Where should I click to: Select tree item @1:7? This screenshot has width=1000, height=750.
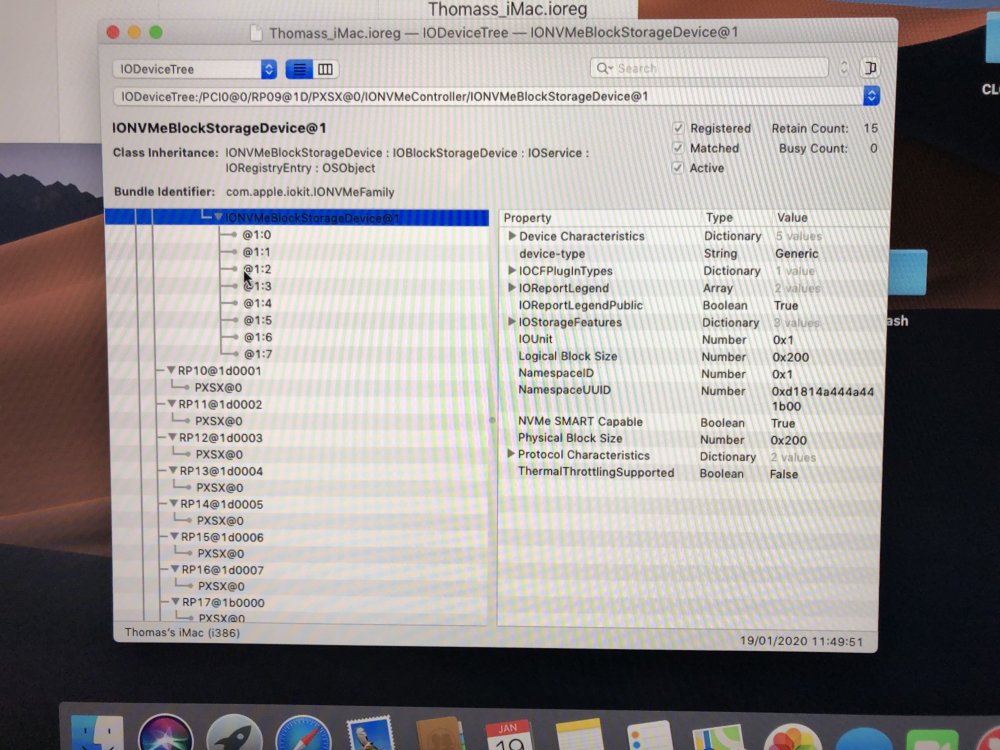point(258,354)
